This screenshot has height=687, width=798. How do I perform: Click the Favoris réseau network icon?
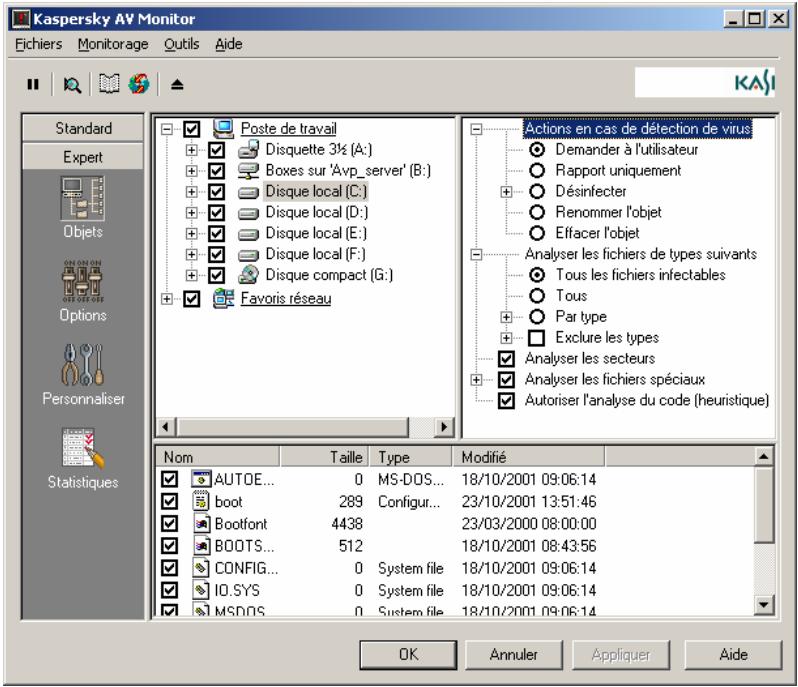coord(223,298)
